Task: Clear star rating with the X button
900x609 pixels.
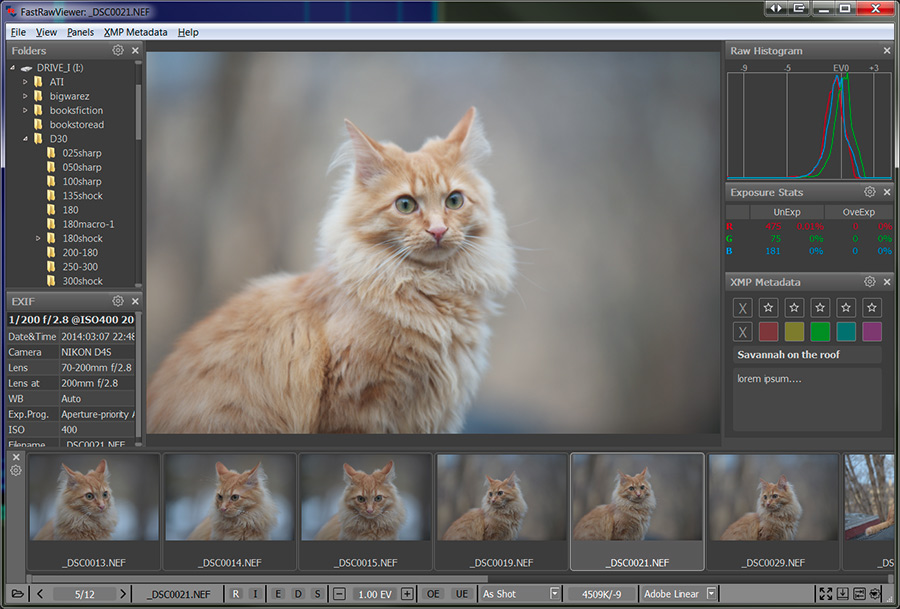Action: coord(742,308)
